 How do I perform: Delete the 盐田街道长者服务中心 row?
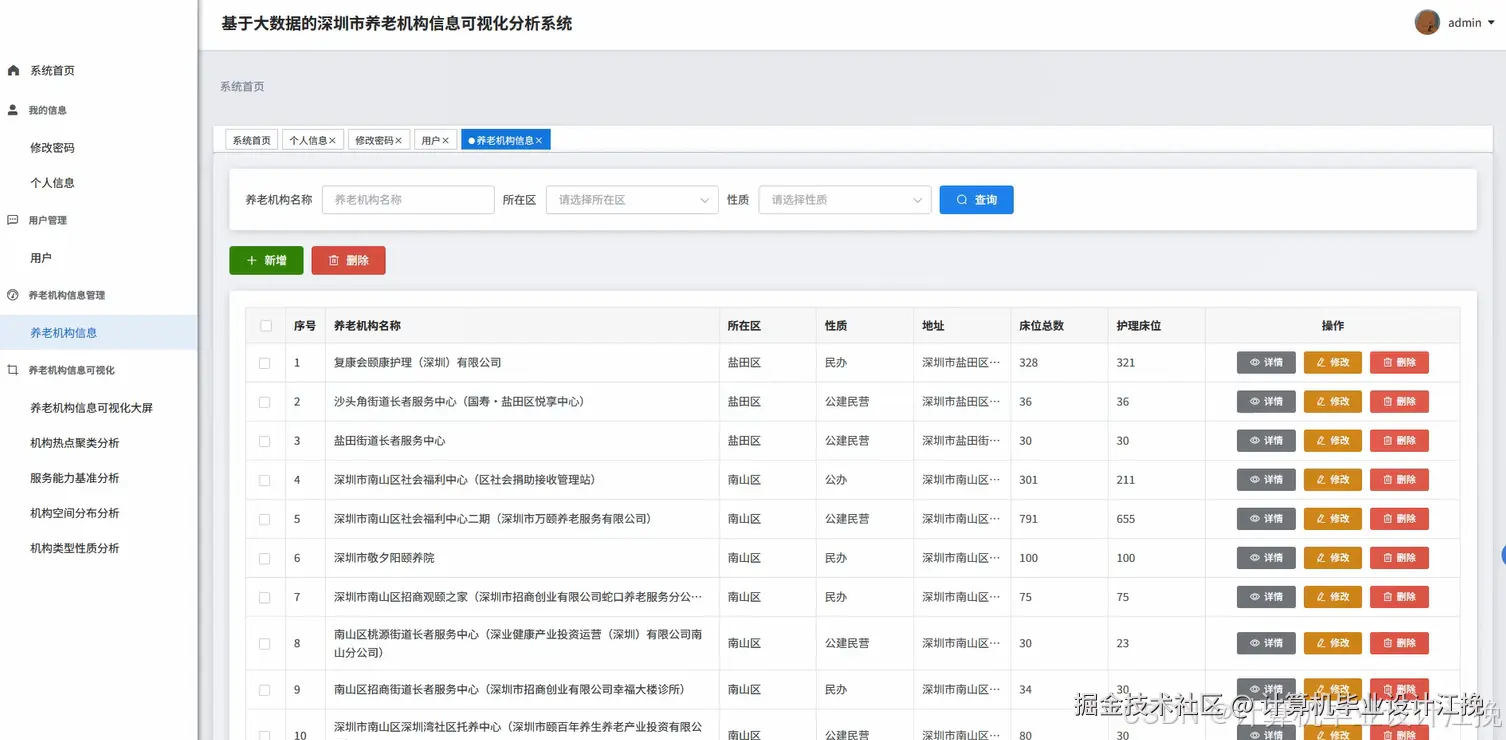click(1399, 441)
